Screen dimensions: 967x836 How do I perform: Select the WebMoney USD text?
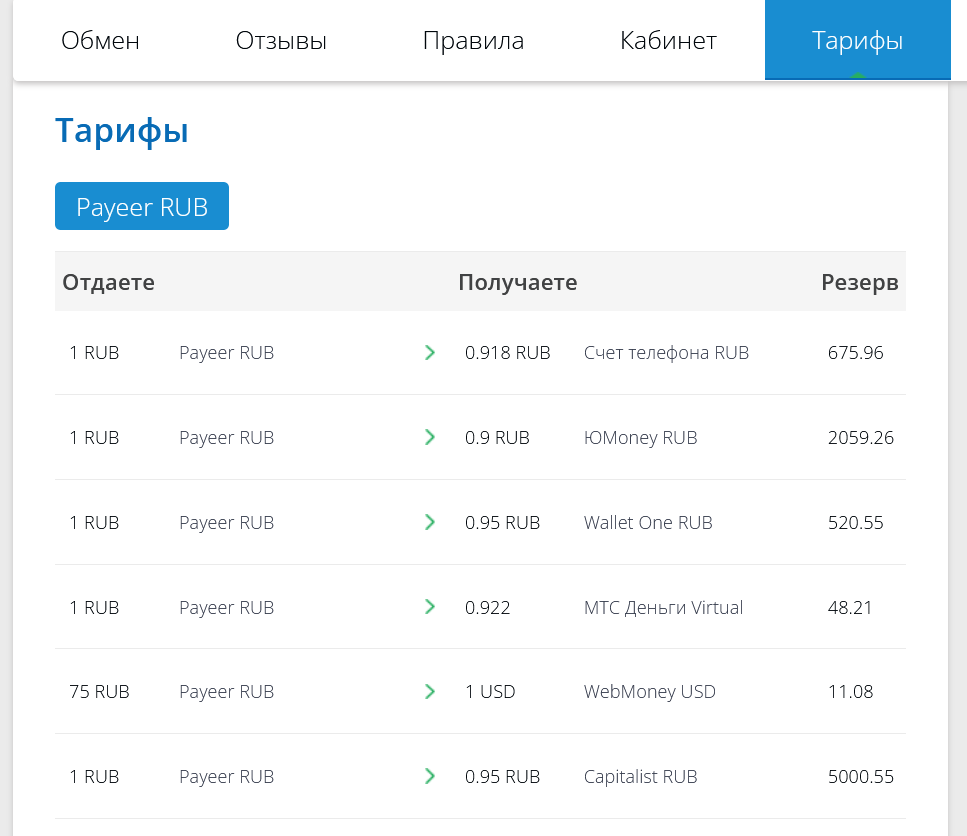[x=649, y=692]
